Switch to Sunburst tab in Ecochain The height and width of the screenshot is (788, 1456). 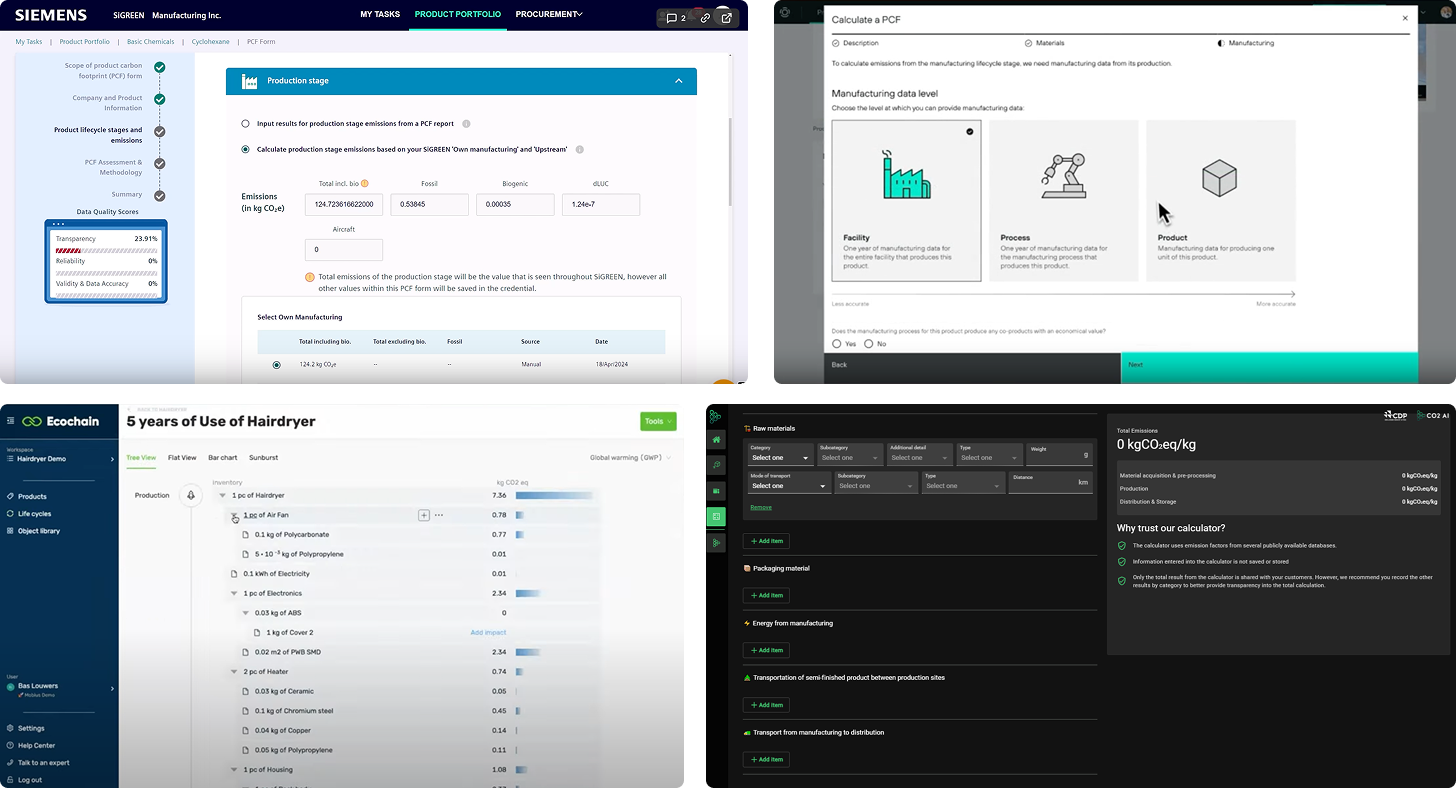click(264, 458)
